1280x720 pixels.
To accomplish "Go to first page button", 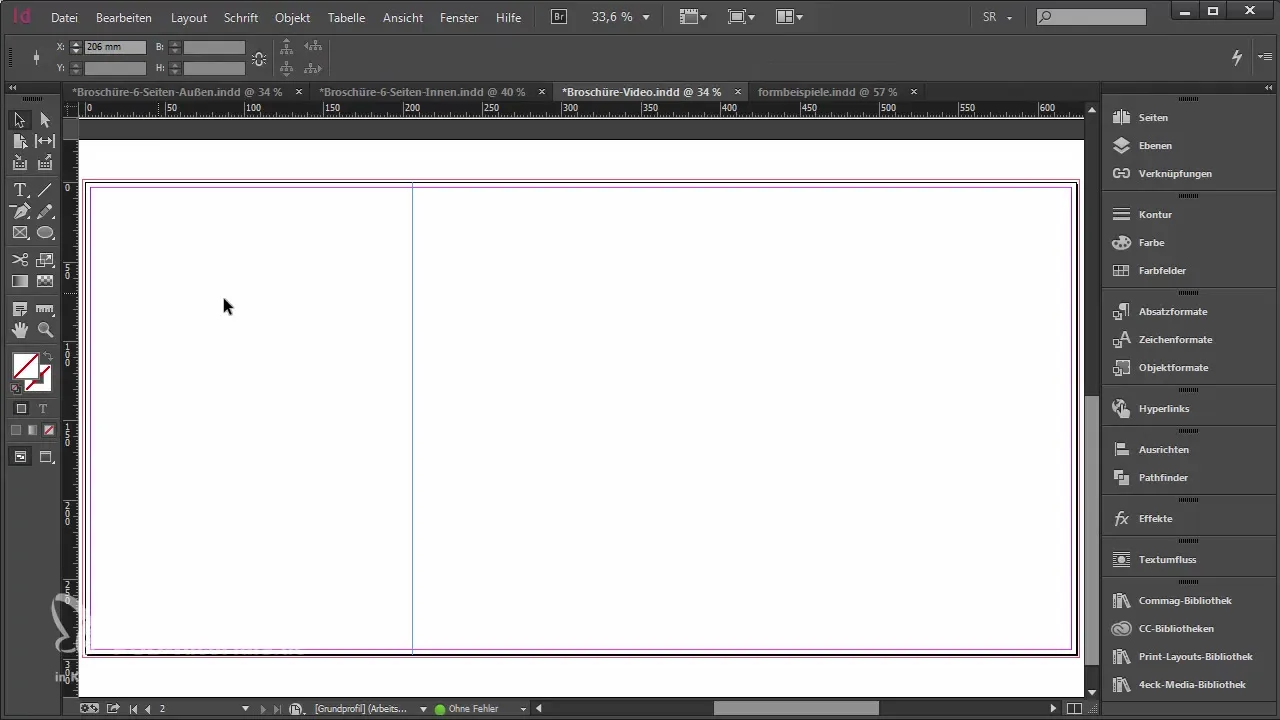I will coord(134,709).
